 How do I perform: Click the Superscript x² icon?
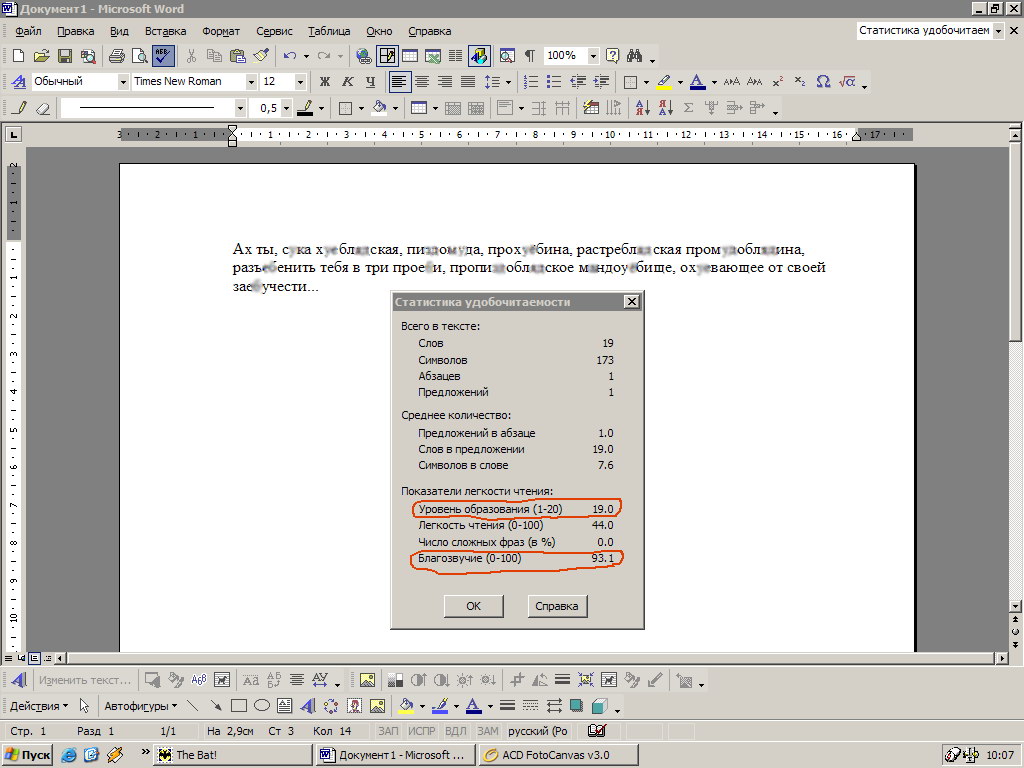click(775, 82)
